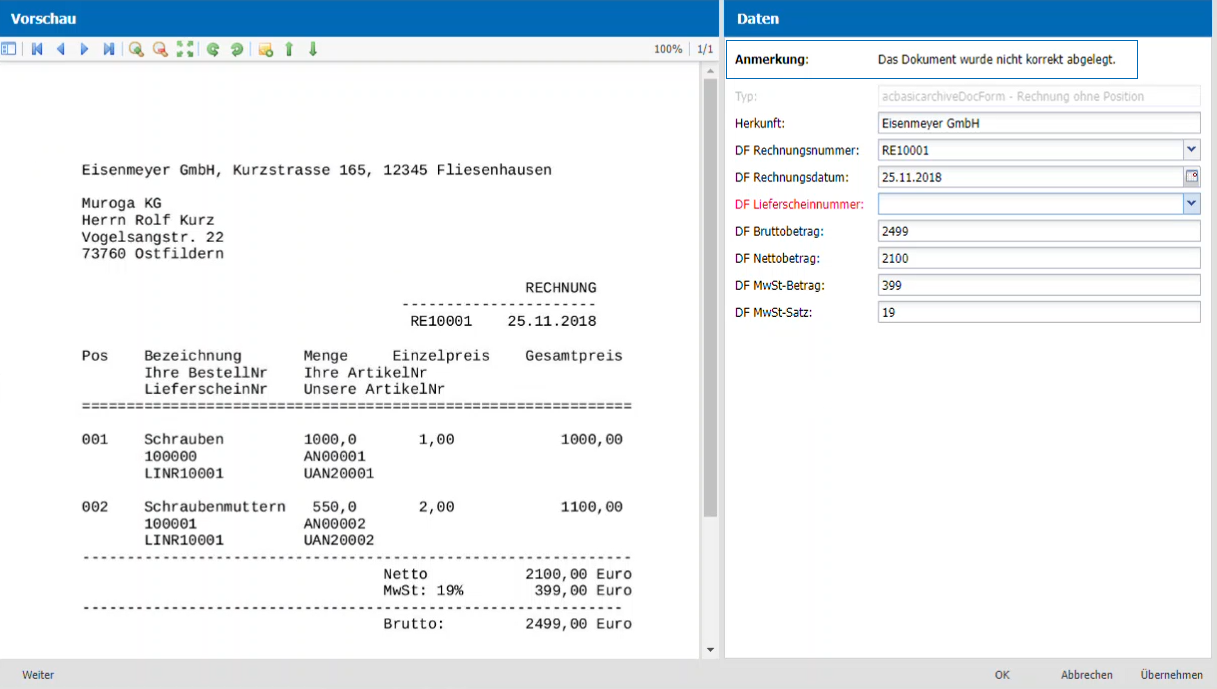The width and height of the screenshot is (1217, 689).
Task: Zoom in on the preview
Action: click(x=136, y=49)
